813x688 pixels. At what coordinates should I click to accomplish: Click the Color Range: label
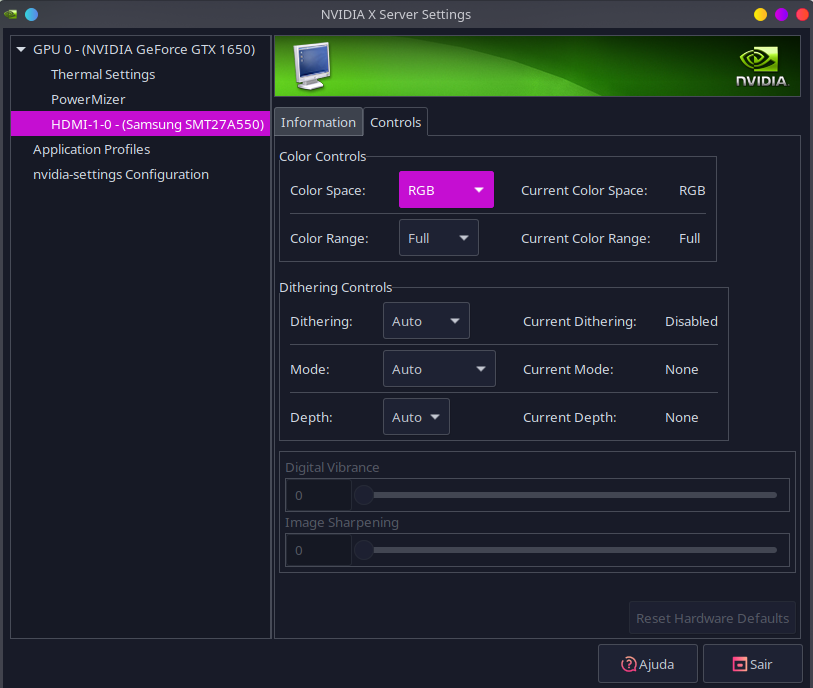(x=329, y=238)
